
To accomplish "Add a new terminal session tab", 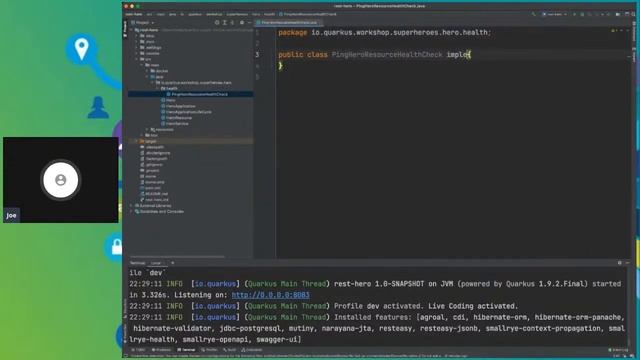I will [x=173, y=263].
